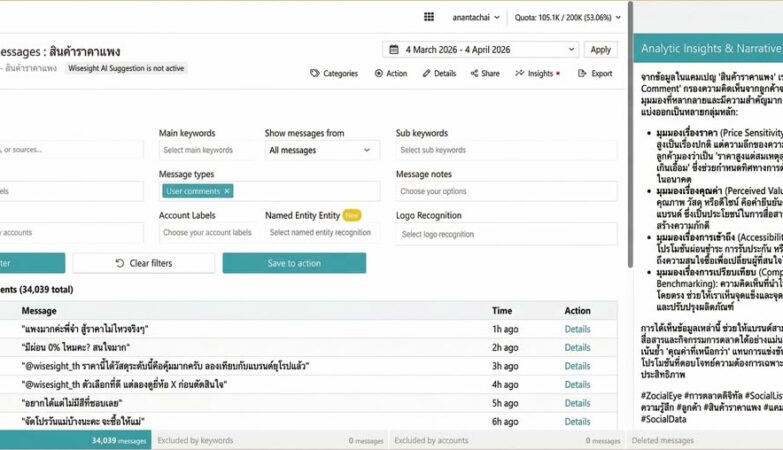Open the apps grid icon
Viewport: 783px width, 450px height.
429,17
